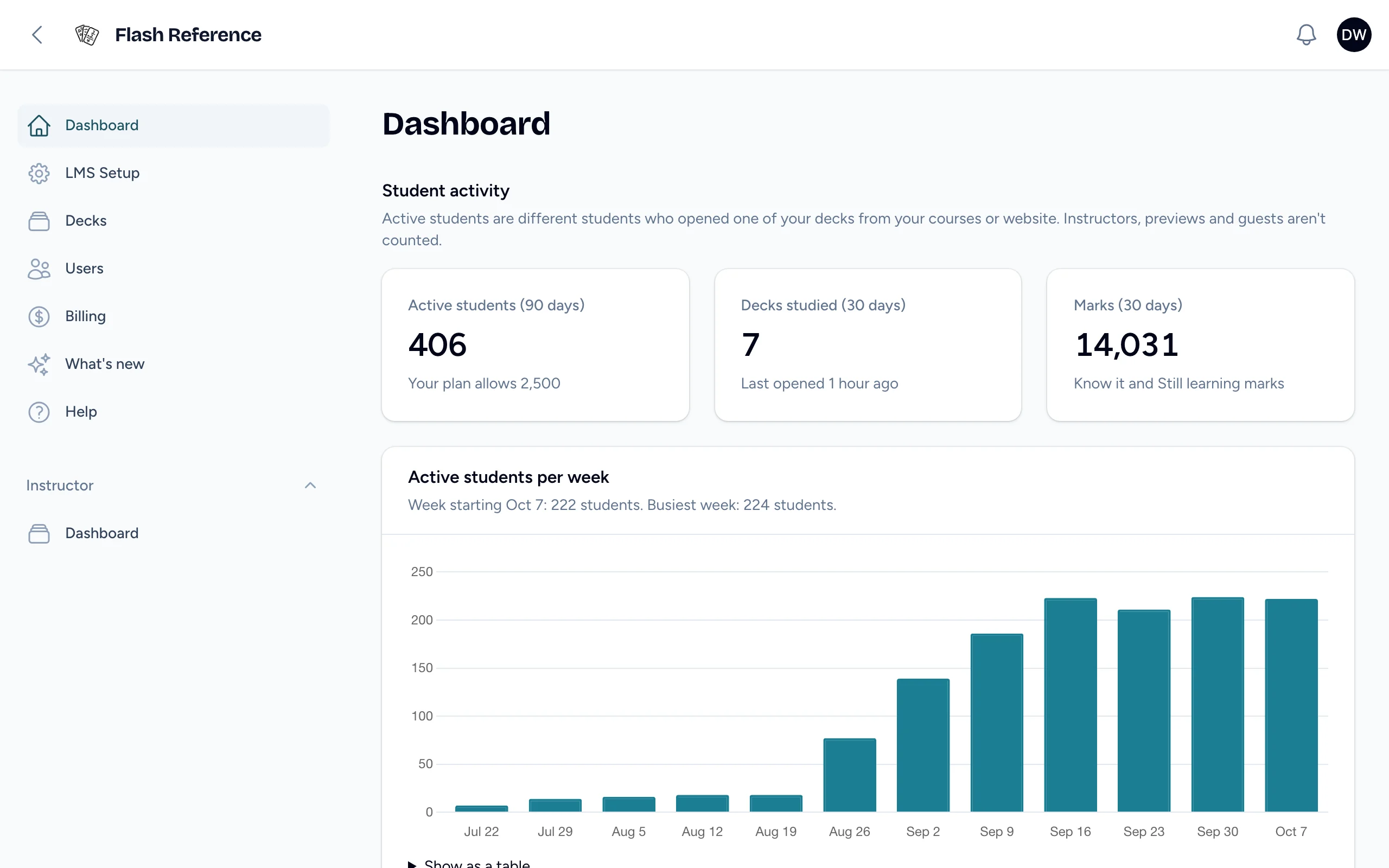Screen dimensions: 1389x868
Task: Click the Billing dollar icon
Action: coord(39,316)
